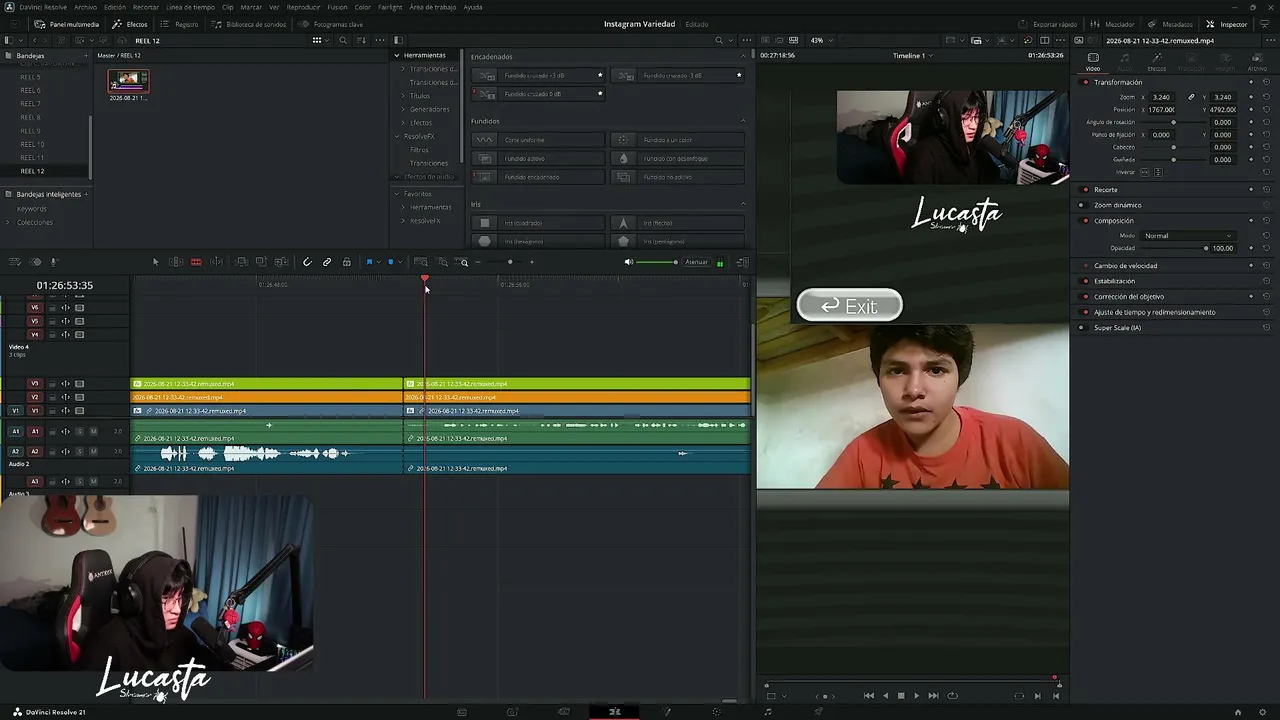Play forward in the viewer
Viewport: 1280px width, 720px height.
click(916, 696)
